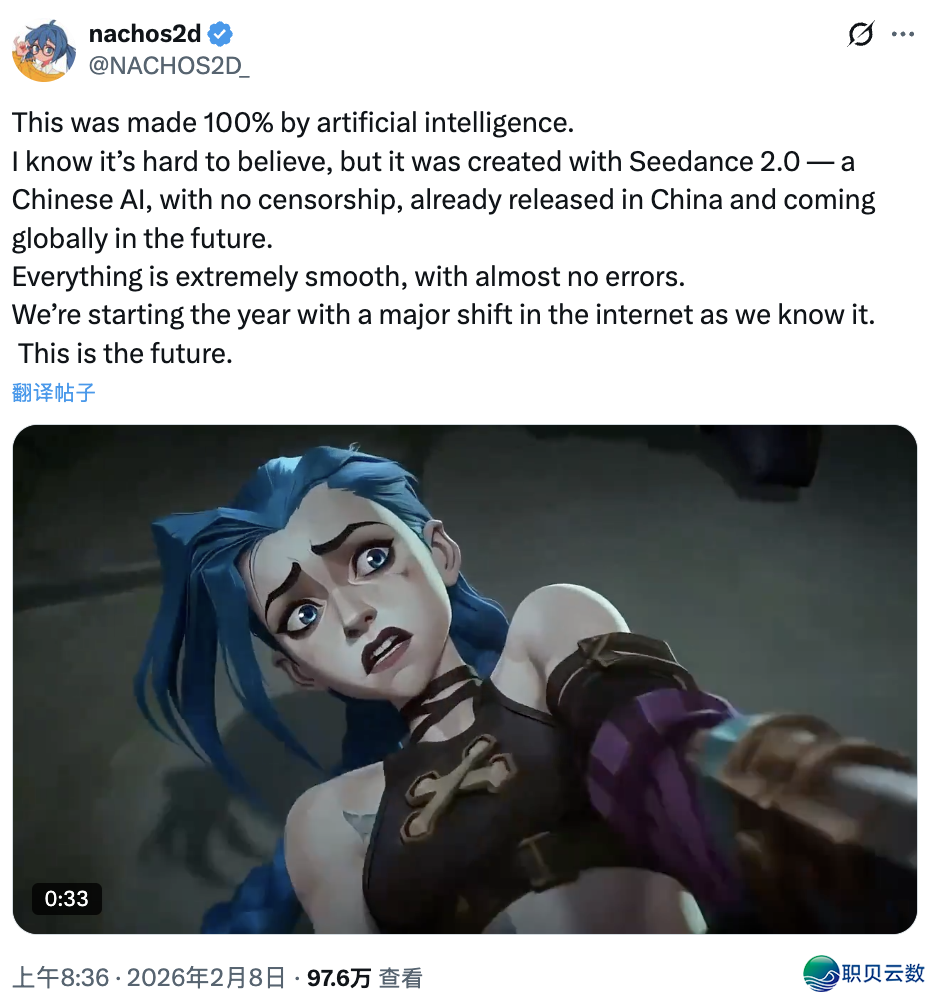Click the 查看 views label

[x=400, y=978]
